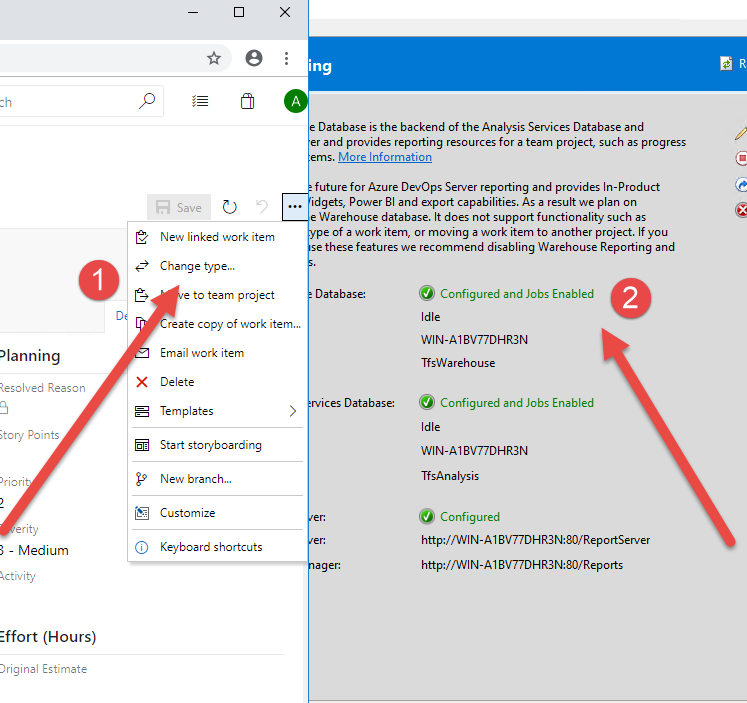Click the Analysis Services green check icon

click(x=427, y=402)
